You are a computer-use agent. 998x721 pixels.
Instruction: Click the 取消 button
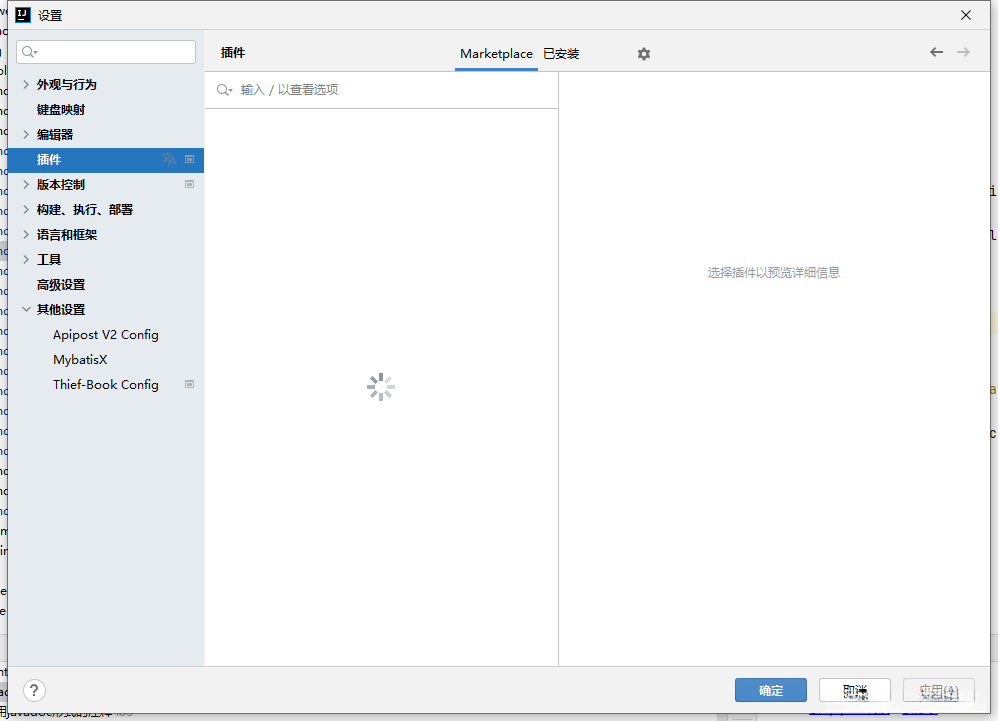tap(854, 690)
